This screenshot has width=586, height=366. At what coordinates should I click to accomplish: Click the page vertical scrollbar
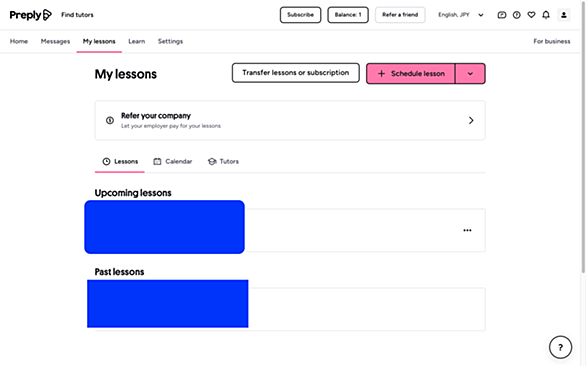click(583, 136)
